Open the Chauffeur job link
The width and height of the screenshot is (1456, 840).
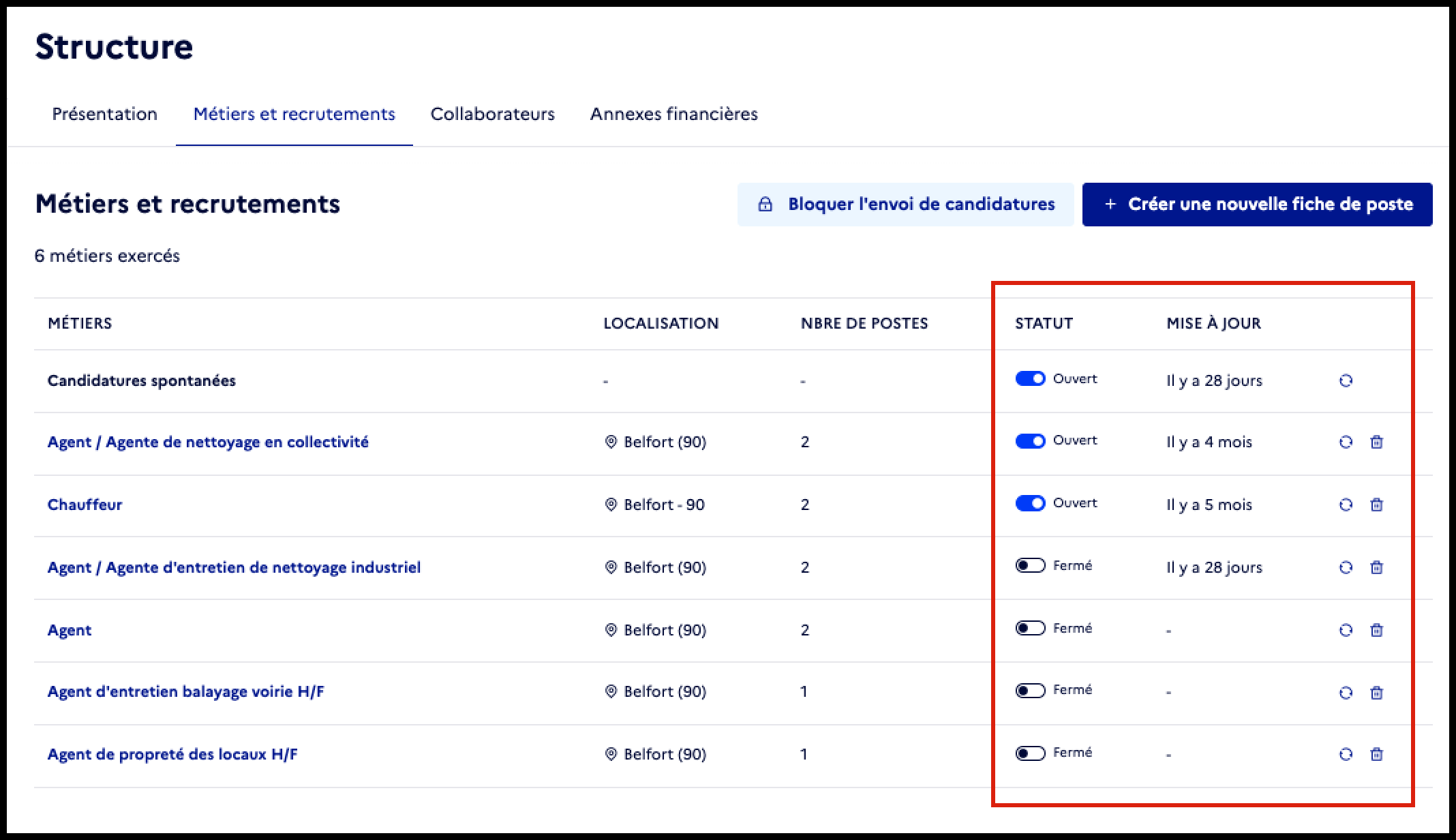coord(85,505)
